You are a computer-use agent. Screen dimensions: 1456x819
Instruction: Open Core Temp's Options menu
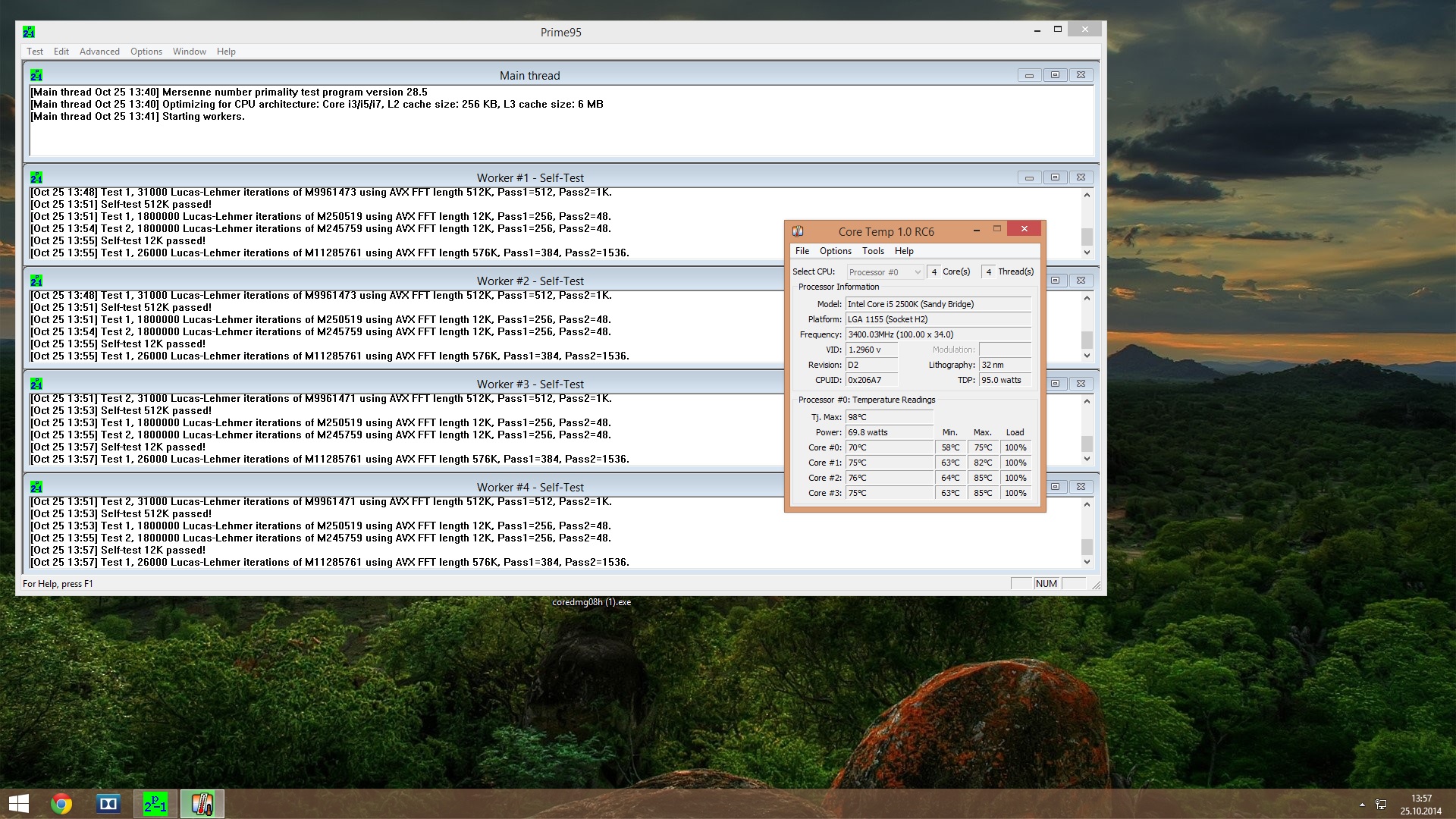835,251
